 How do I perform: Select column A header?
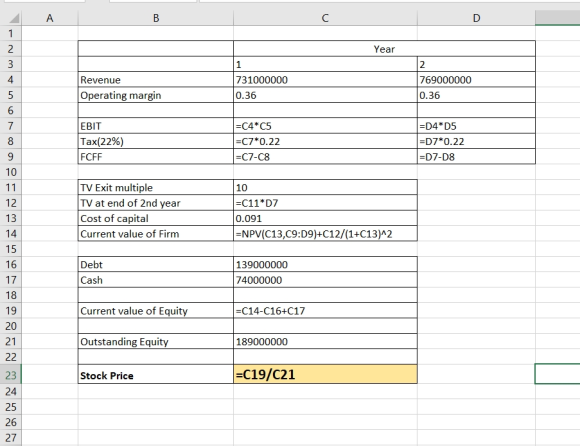(50, 18)
